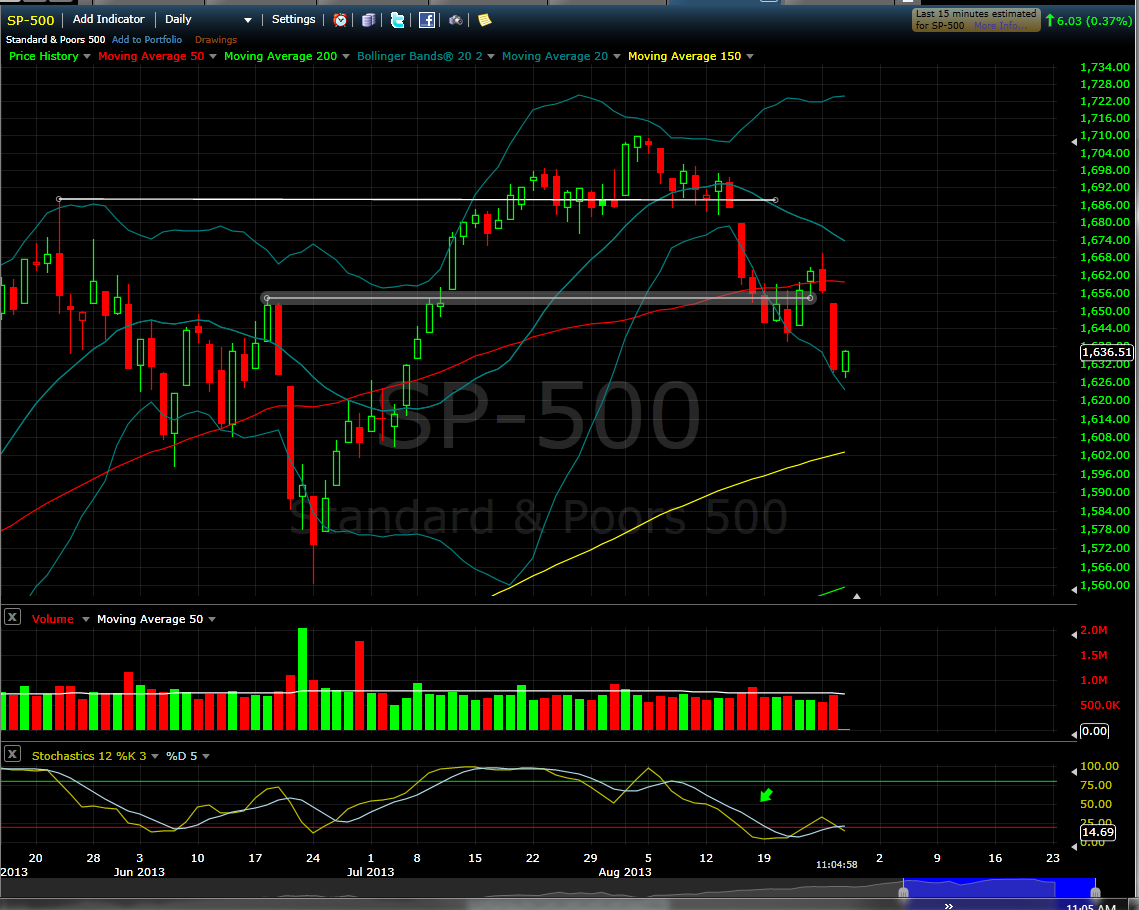Expand the Price History options arrow
This screenshot has height=910, width=1139.
click(87, 57)
